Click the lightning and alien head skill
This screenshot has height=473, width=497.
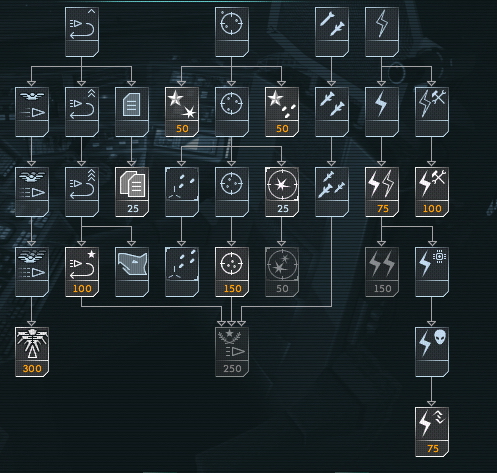pos(432,352)
